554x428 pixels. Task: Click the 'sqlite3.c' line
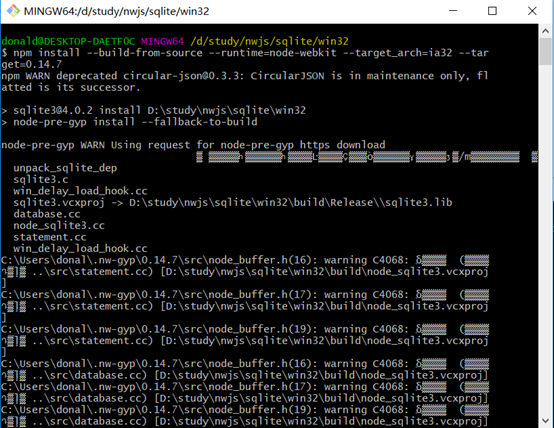(41, 180)
